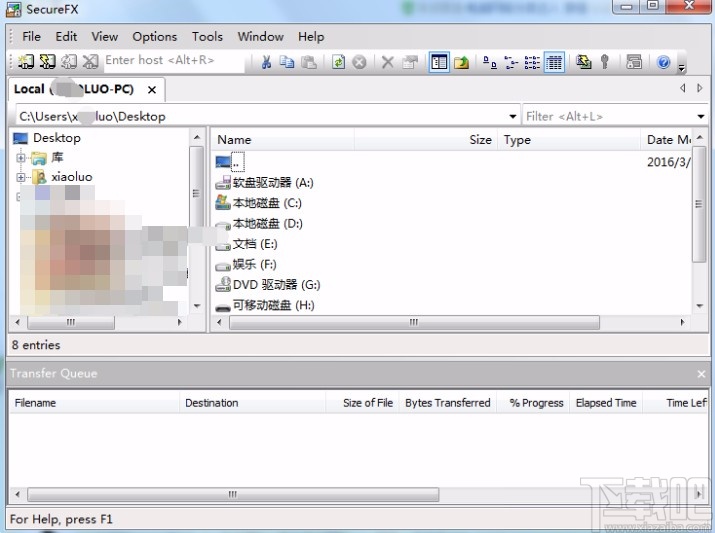Click the Stop transfer icon
The image size is (715, 533).
359,62
